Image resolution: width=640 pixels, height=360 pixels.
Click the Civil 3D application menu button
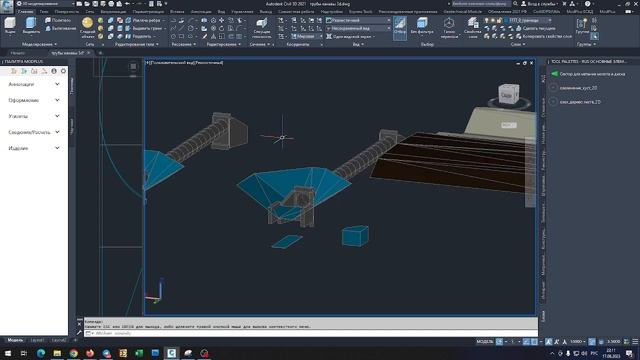coord(7,6)
